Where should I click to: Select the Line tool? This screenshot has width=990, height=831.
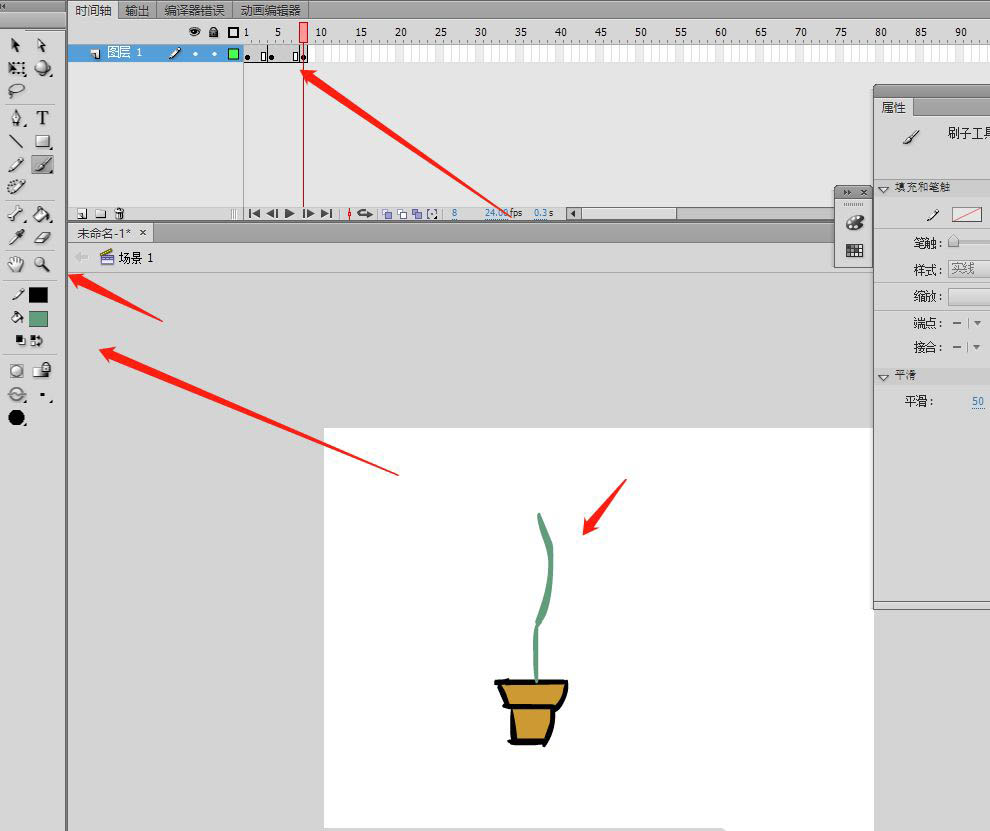16,141
